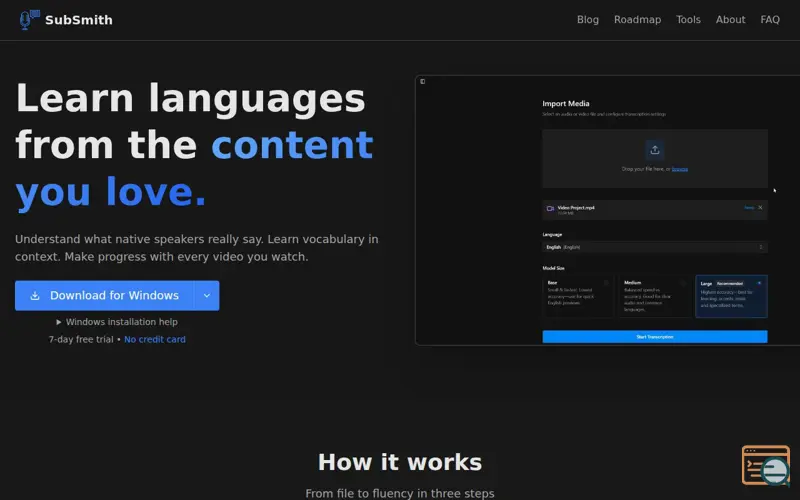Screen dimensions: 800x500
Task: Open the Language dropdown showing English
Action: 655,247
